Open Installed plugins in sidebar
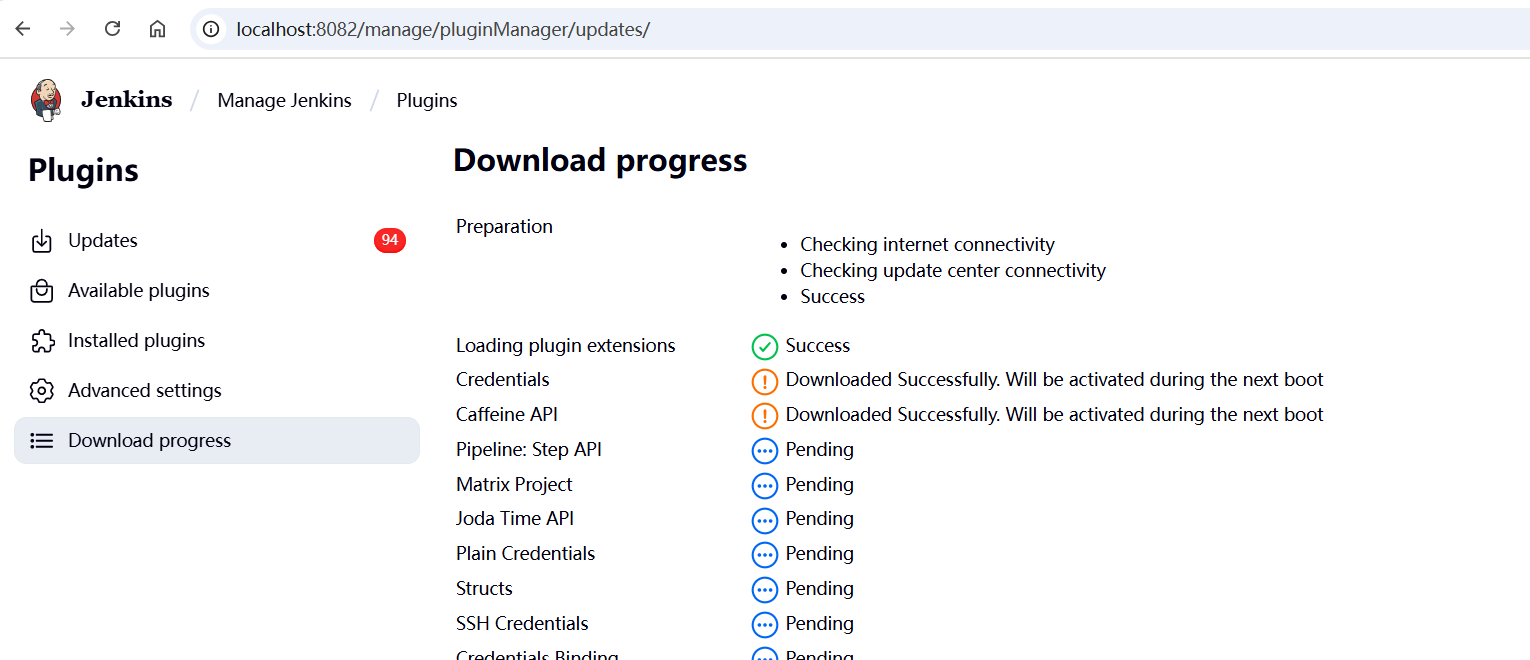The height and width of the screenshot is (660, 1530). pyautogui.click(x=217, y=341)
